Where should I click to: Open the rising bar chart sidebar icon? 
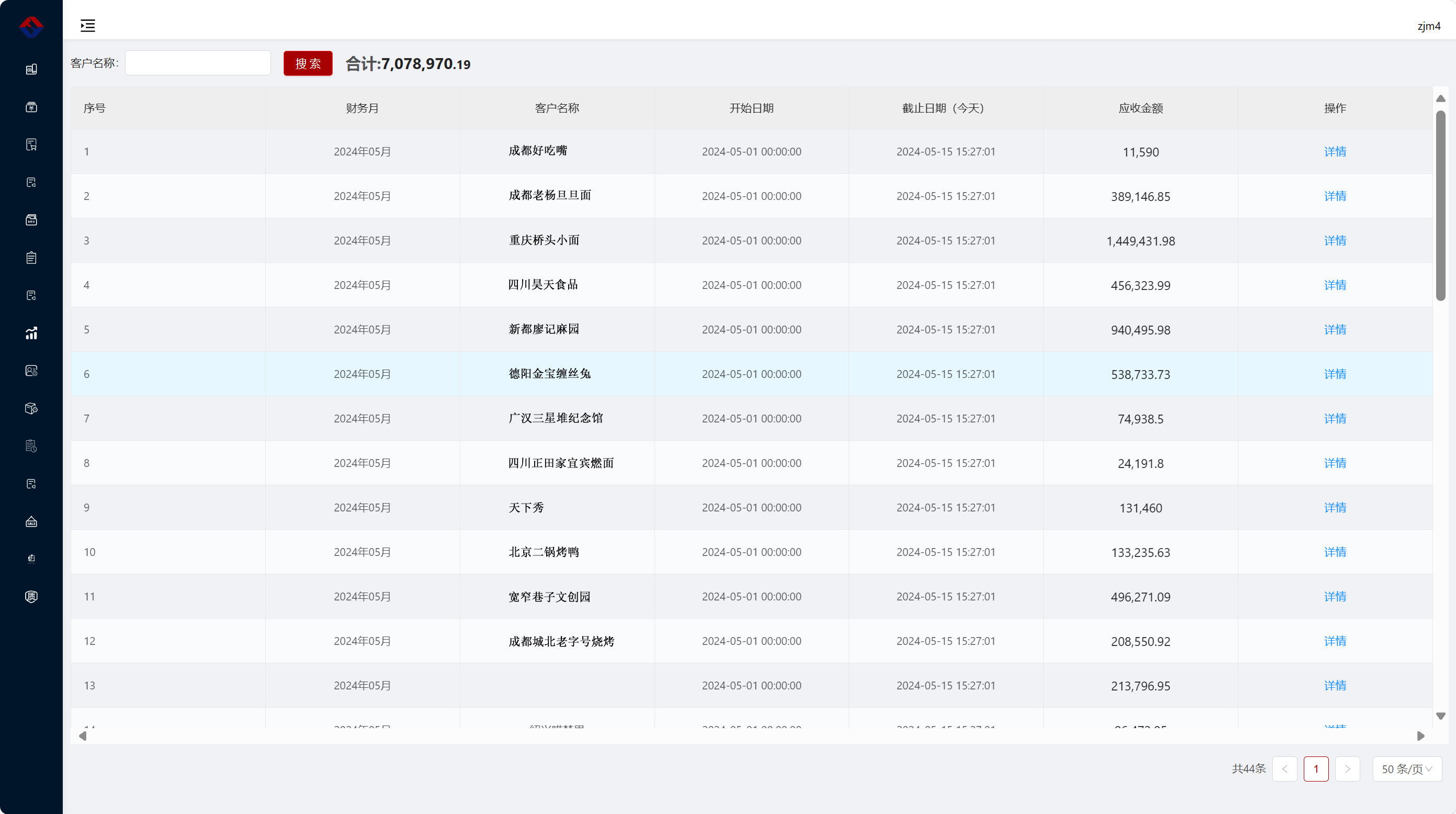coord(31,333)
